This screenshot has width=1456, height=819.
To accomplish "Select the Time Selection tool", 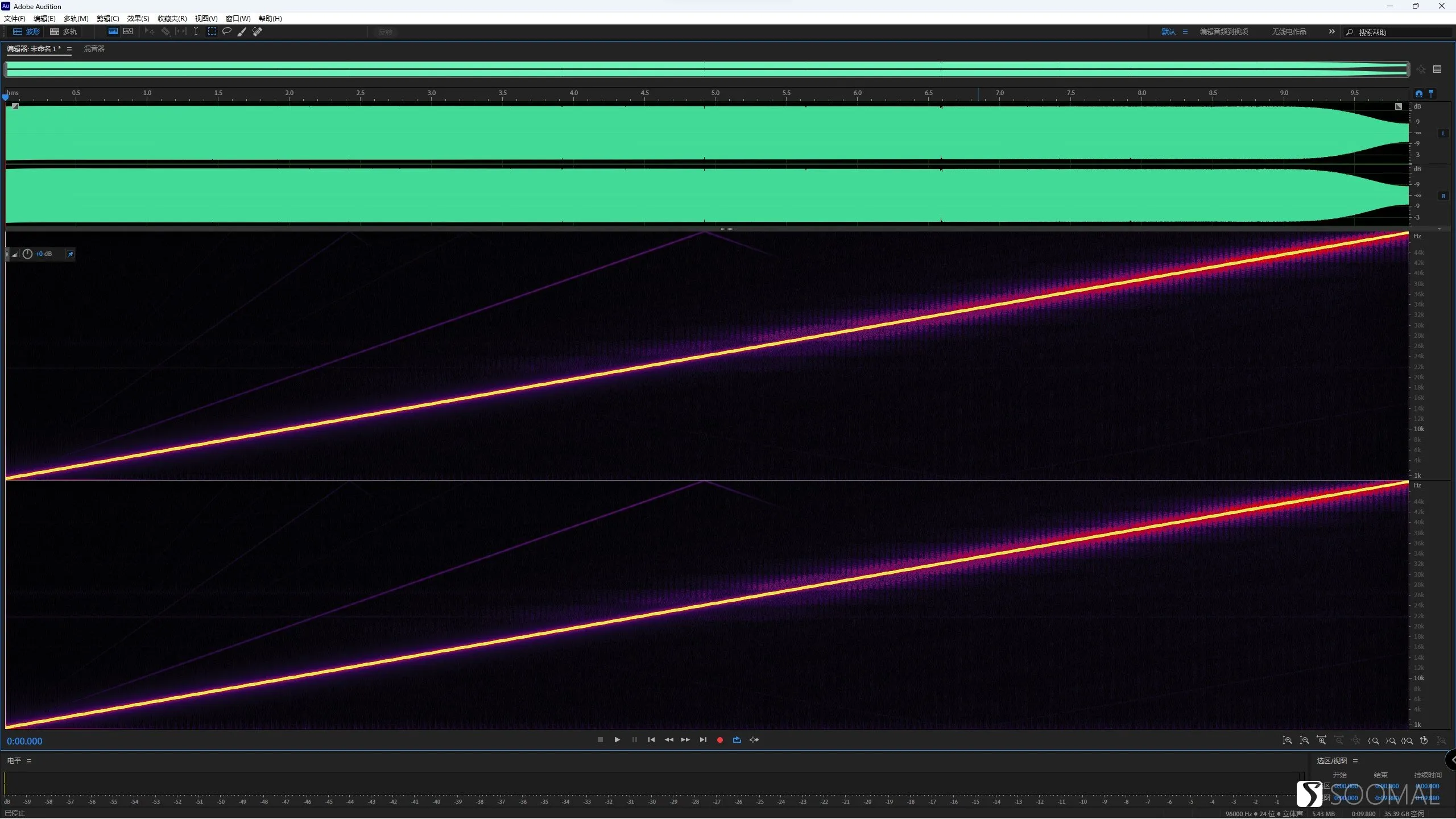I will coord(196,32).
